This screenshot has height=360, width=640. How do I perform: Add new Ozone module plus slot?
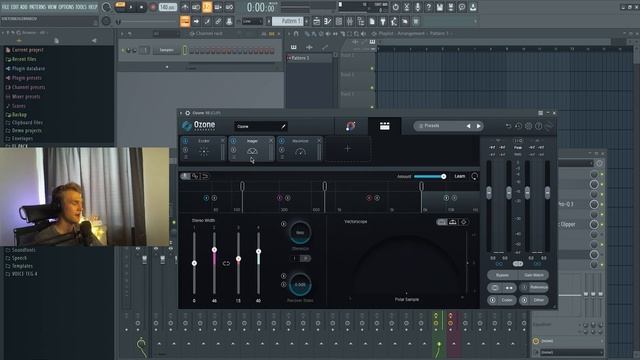(x=347, y=149)
